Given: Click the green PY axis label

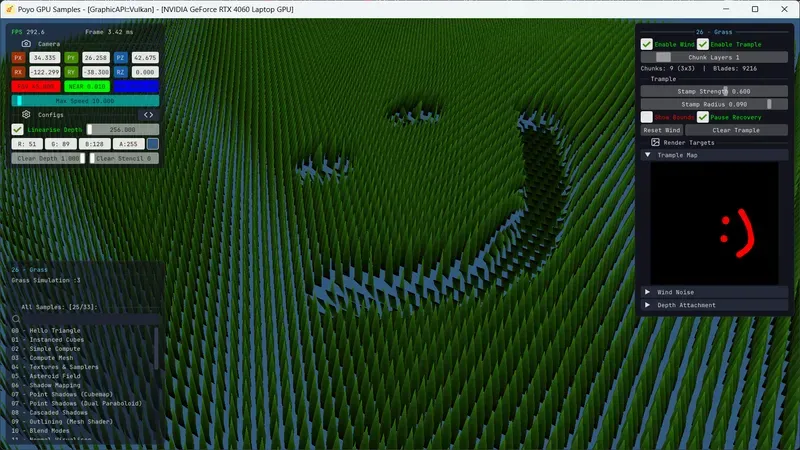Looking at the screenshot, I should 71,58.
